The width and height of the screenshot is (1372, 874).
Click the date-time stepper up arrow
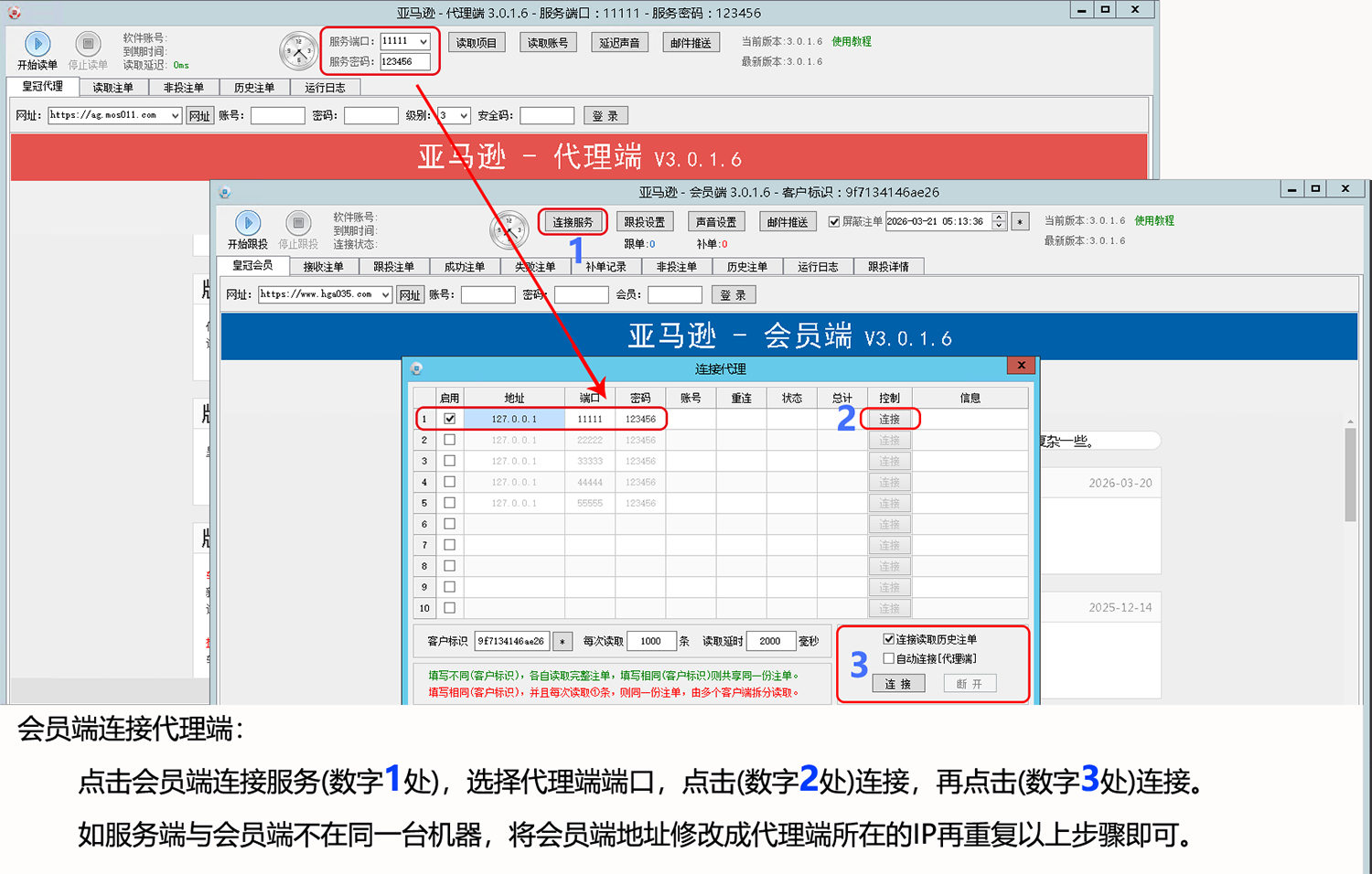(x=999, y=217)
